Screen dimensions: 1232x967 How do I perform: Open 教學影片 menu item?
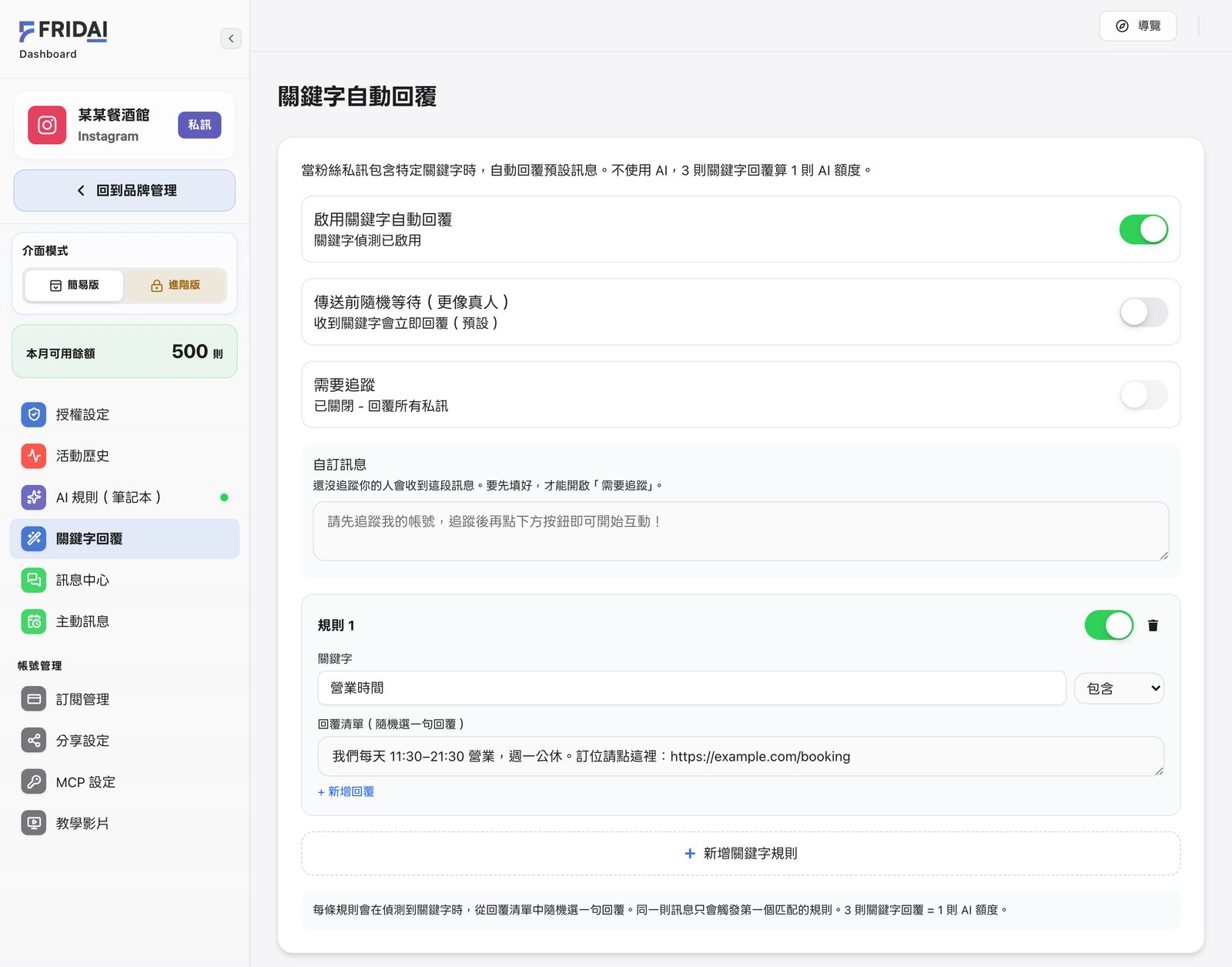(x=125, y=823)
